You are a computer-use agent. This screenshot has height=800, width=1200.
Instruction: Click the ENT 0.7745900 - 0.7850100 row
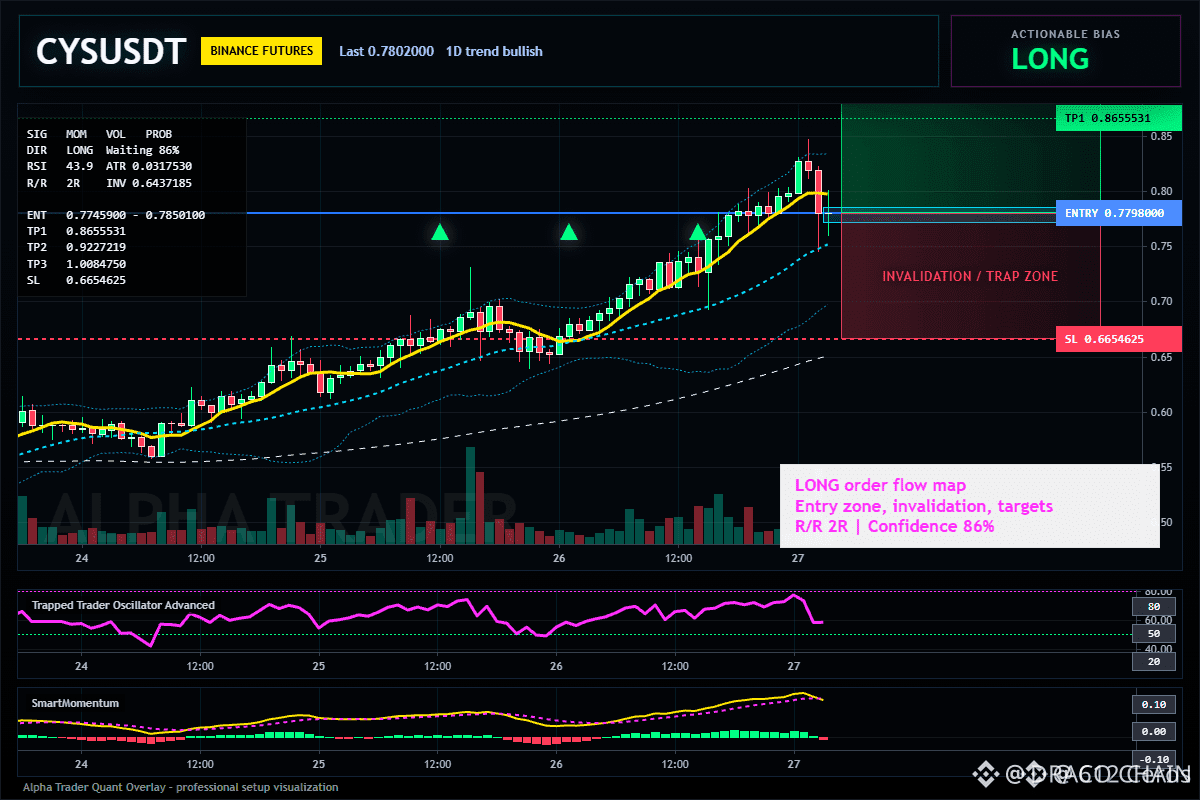coord(116,214)
